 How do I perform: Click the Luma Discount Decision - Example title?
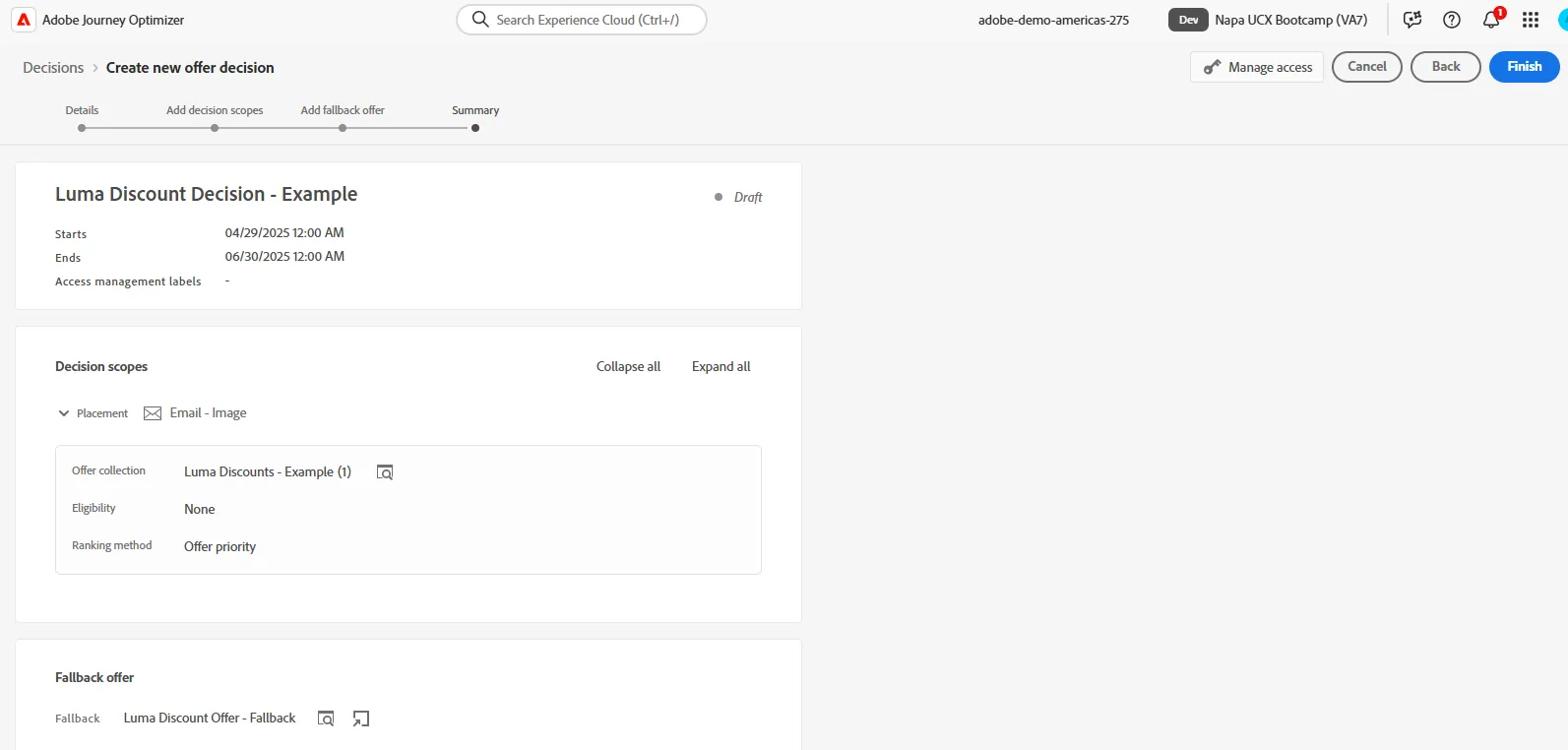click(206, 194)
